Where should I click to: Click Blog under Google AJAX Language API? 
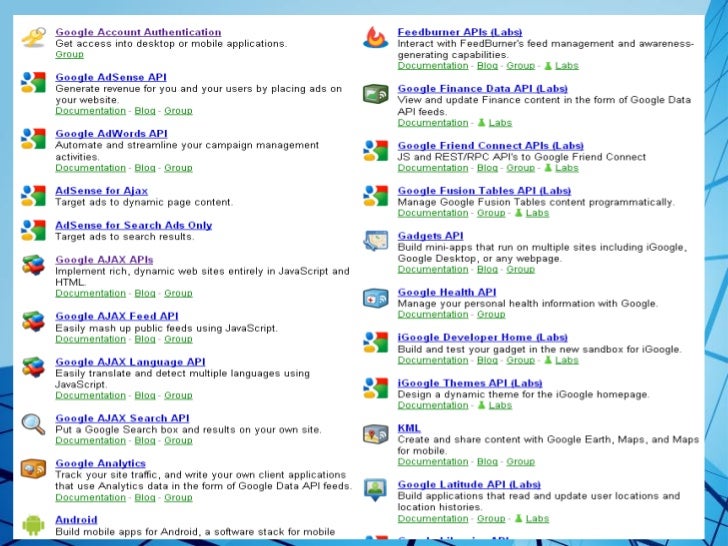(x=145, y=396)
